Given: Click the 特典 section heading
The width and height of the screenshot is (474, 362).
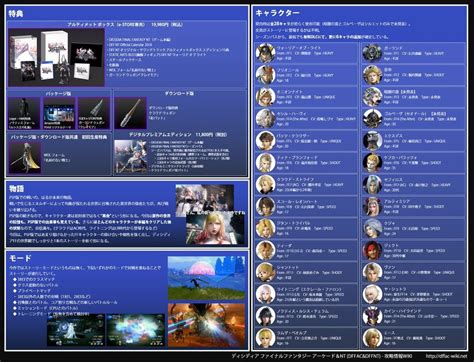Looking at the screenshot, I should click(x=16, y=14).
